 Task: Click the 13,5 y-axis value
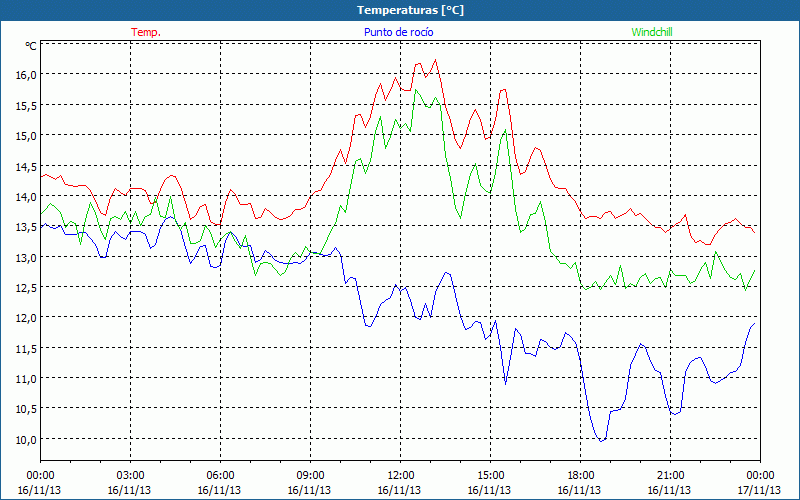pyautogui.click(x=27, y=227)
